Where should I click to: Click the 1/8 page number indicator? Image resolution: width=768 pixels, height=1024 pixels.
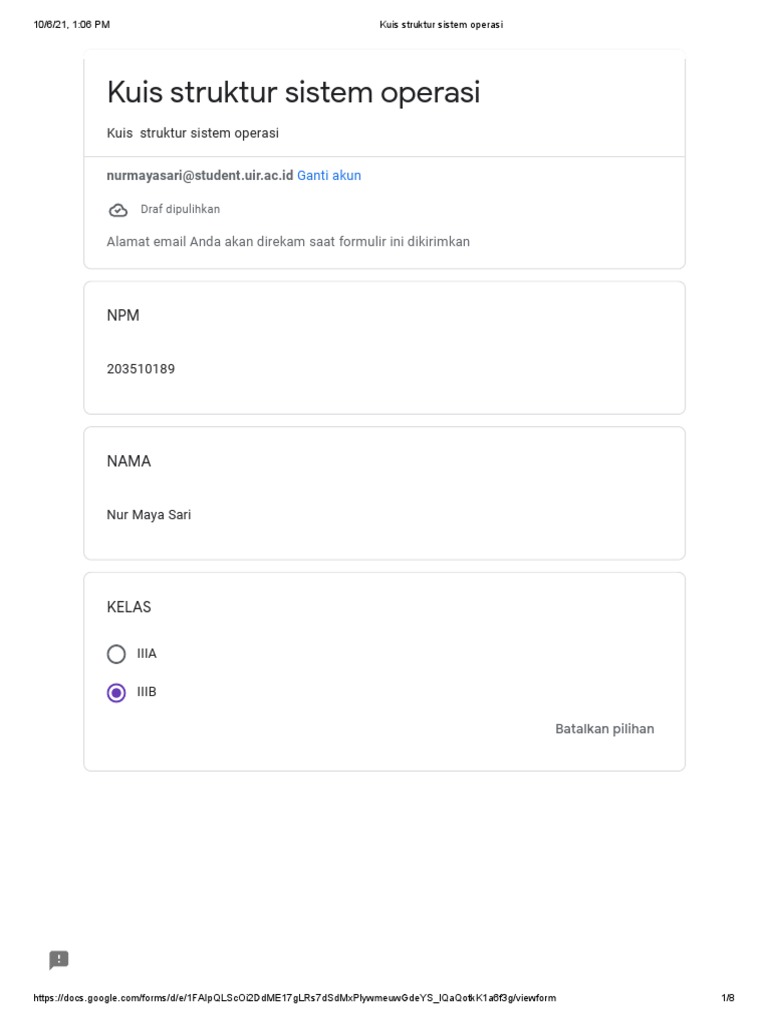click(727, 998)
